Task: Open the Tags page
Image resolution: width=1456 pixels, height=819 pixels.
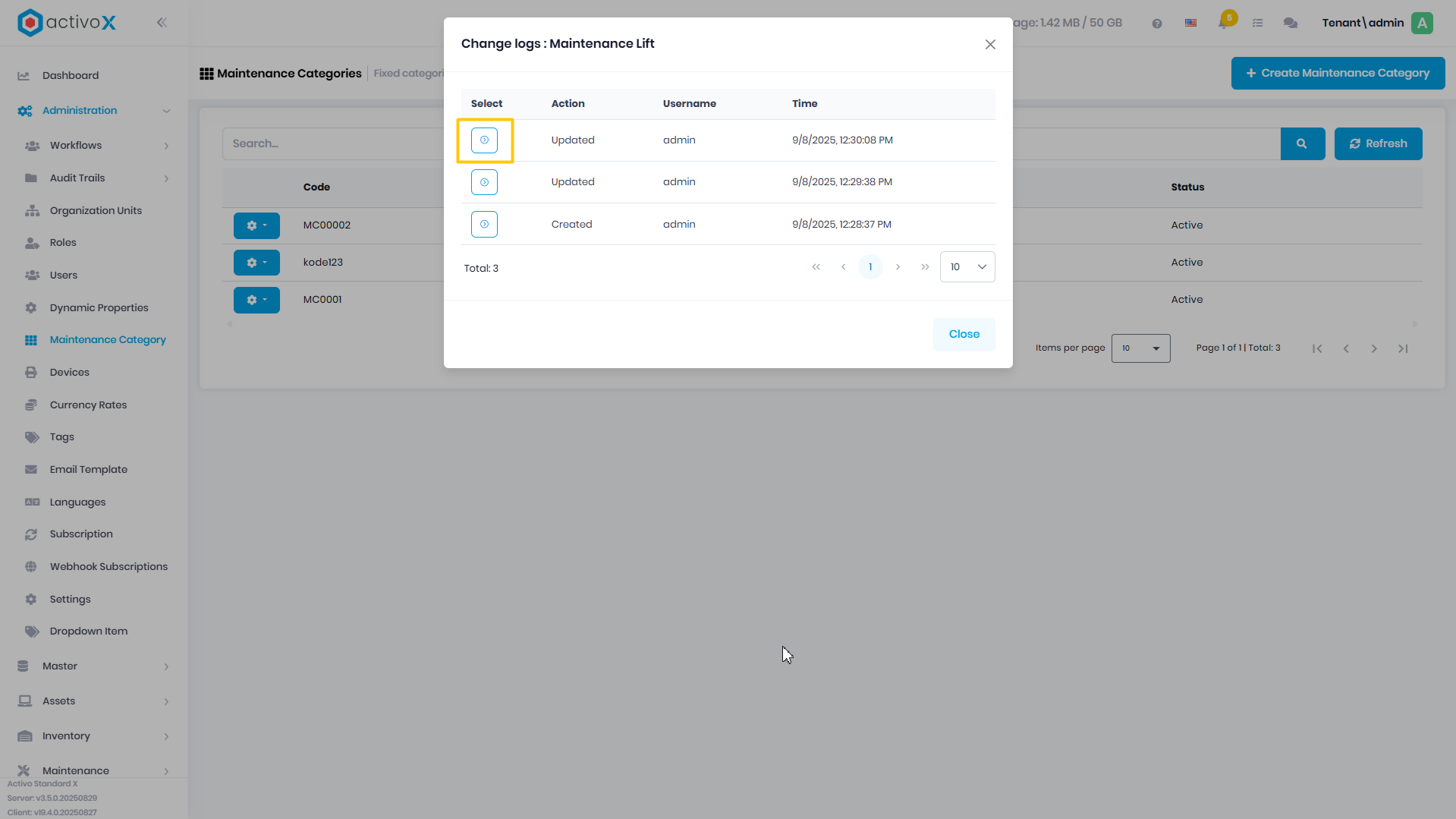Action: 62,437
